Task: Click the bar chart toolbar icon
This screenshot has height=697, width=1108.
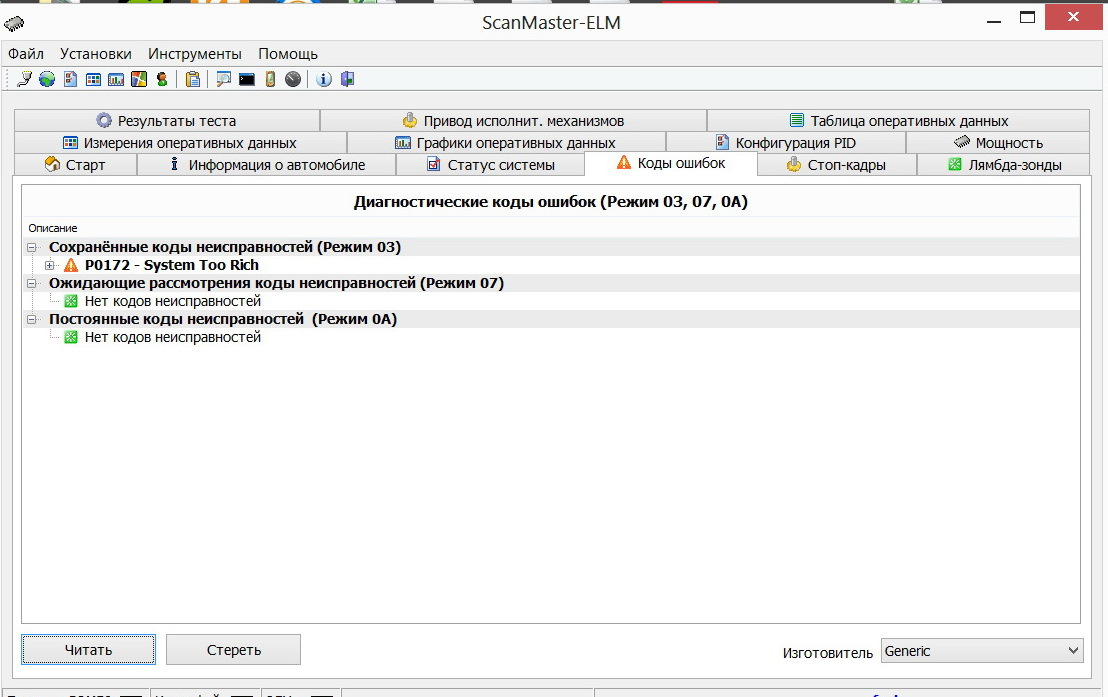Action: tap(116, 79)
